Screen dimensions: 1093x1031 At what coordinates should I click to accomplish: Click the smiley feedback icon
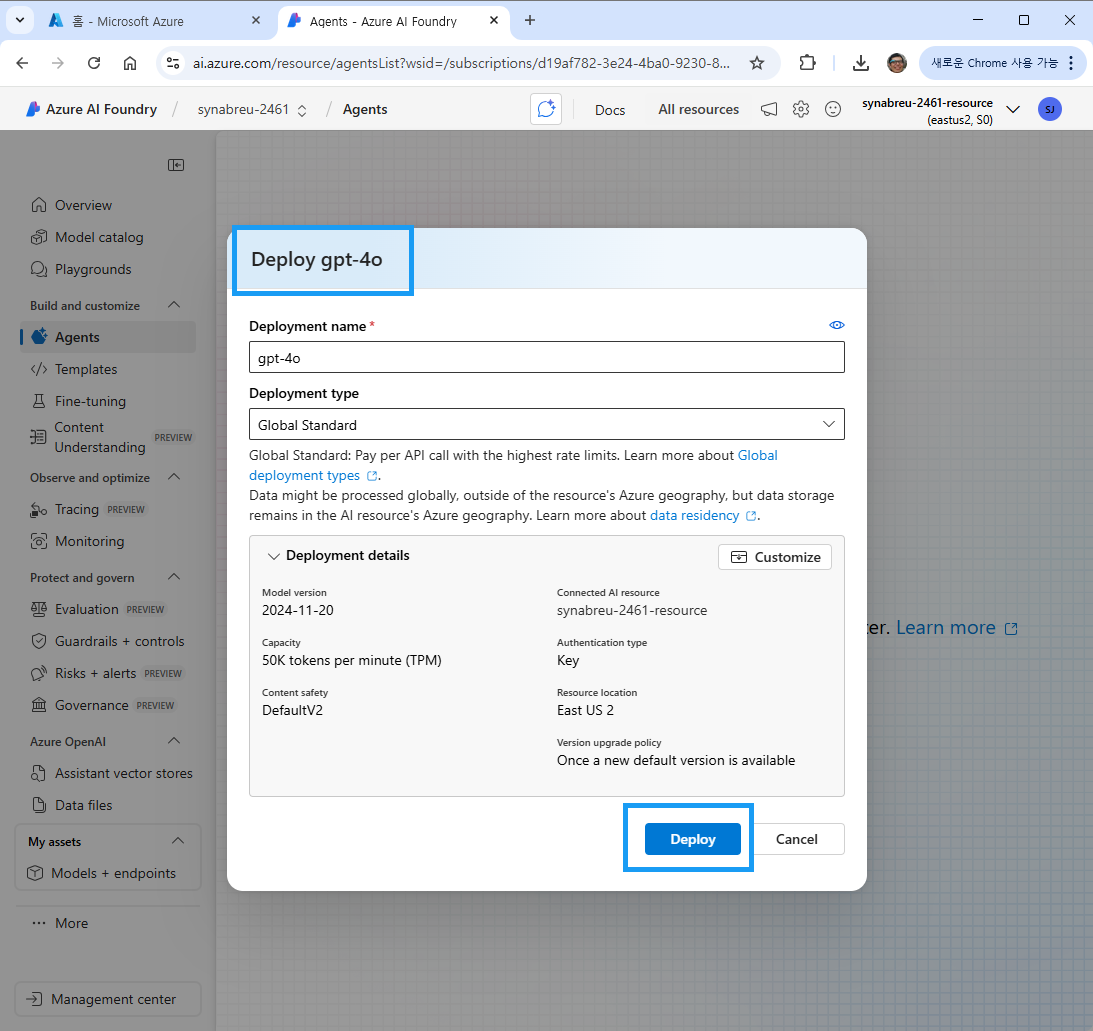pos(833,109)
